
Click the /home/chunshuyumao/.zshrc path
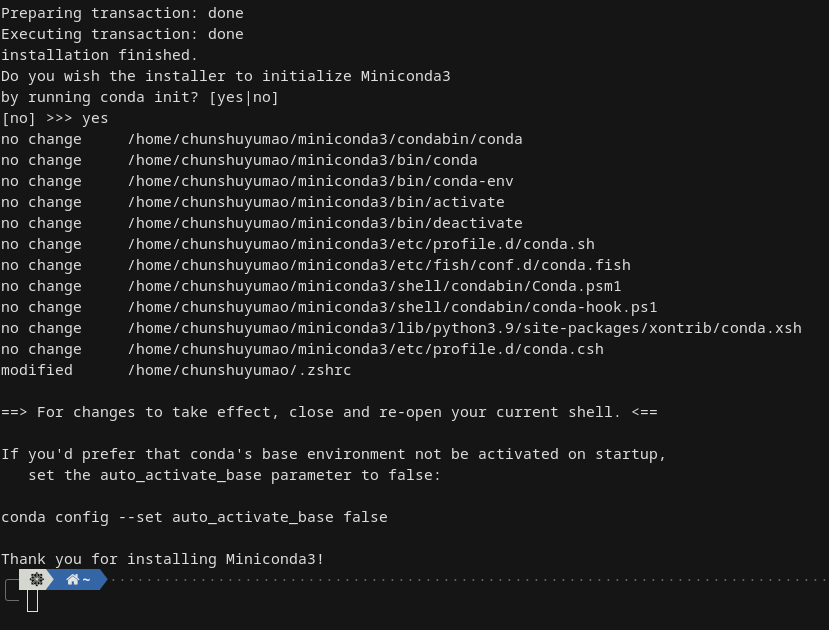click(239, 370)
